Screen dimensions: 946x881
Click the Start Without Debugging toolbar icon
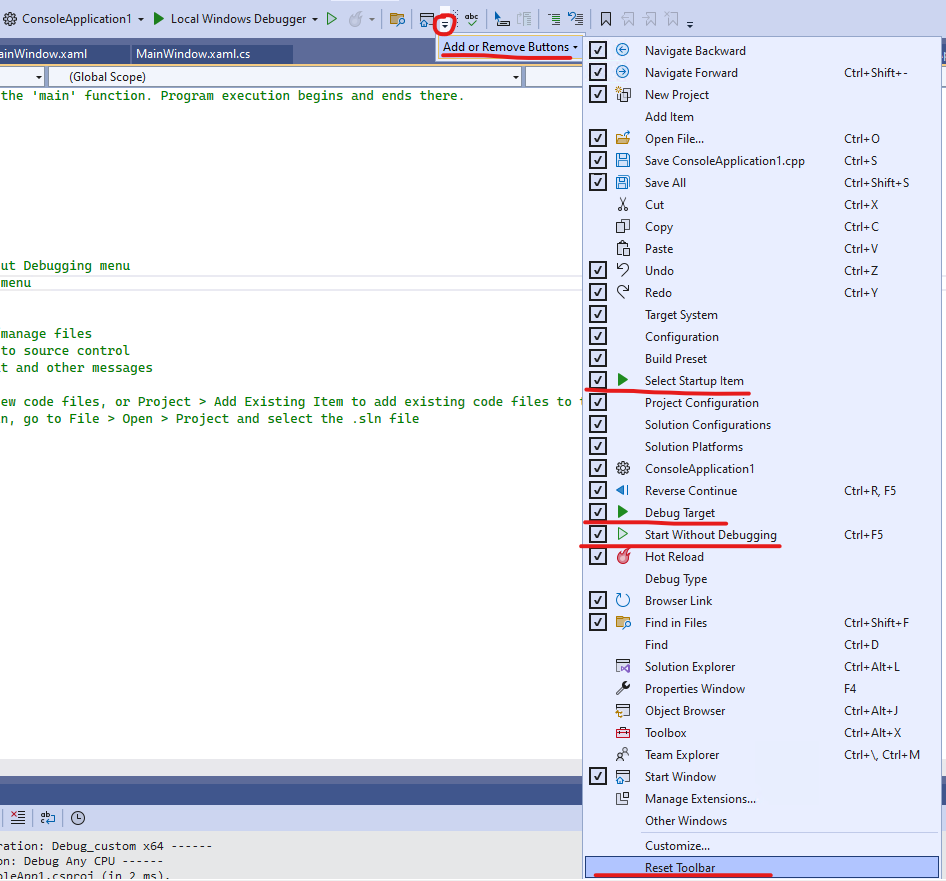click(331, 19)
